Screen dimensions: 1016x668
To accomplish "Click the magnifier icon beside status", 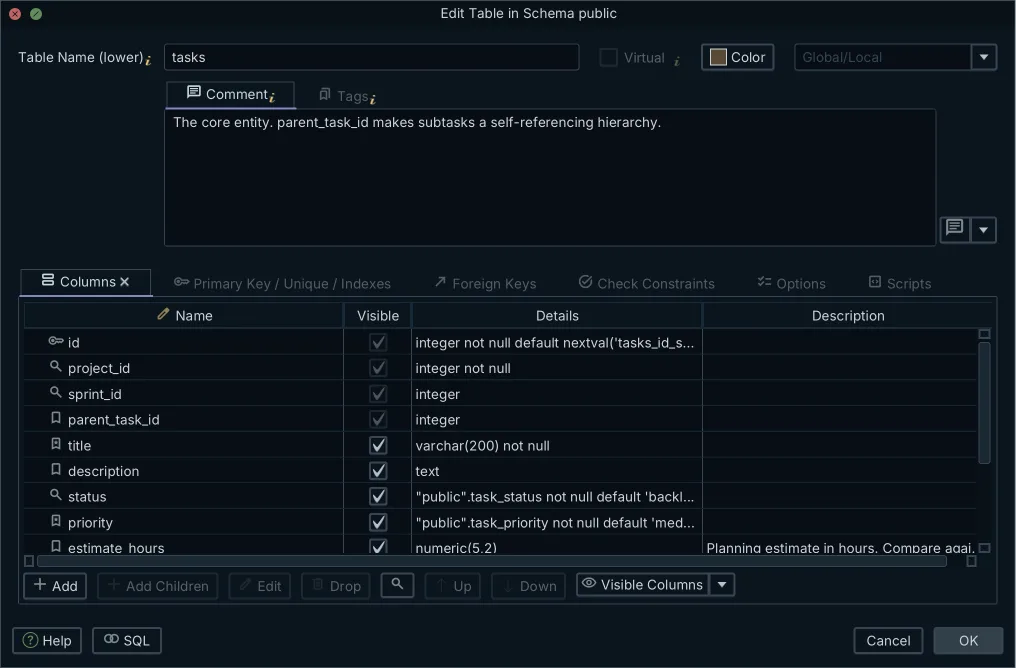I will click(x=56, y=496).
